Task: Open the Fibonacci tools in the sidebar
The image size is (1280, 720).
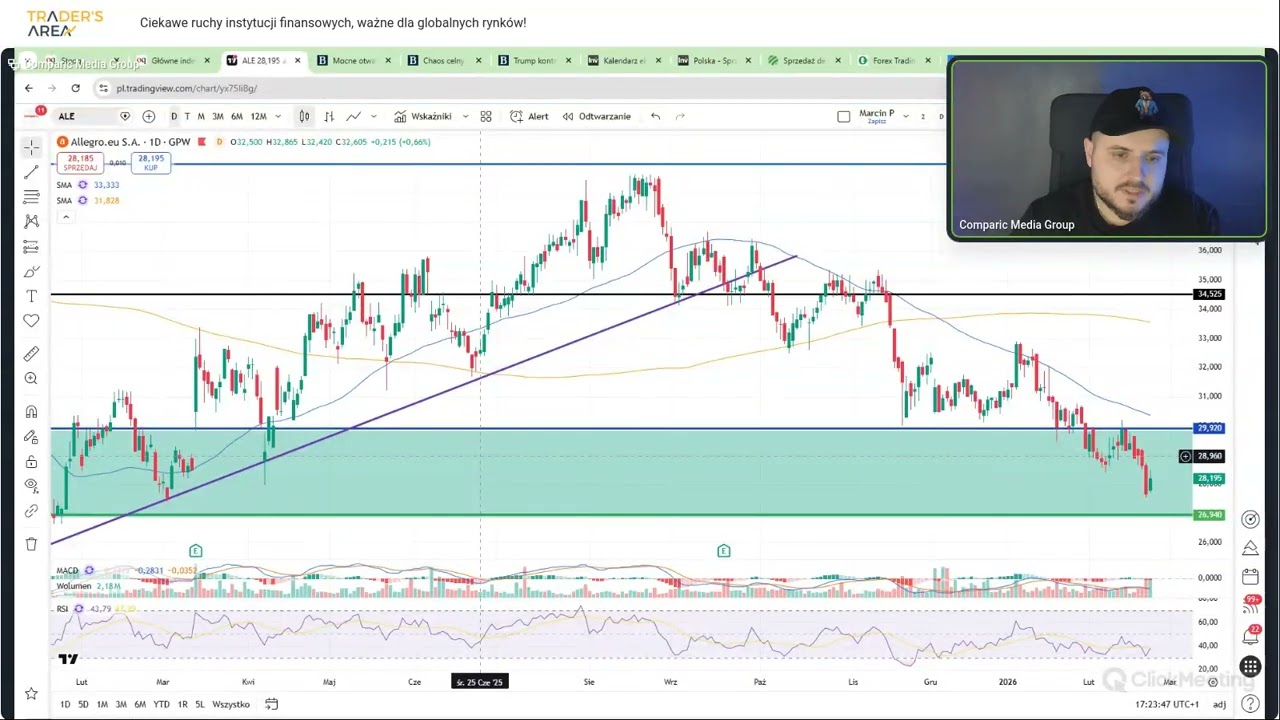Action: click(x=31, y=197)
